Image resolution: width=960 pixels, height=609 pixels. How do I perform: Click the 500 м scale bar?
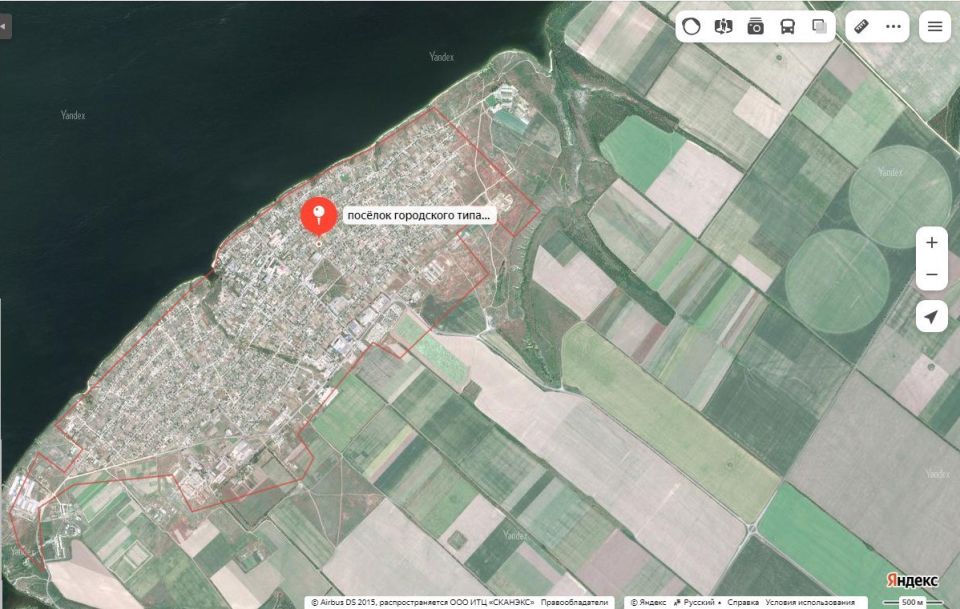pos(913,602)
